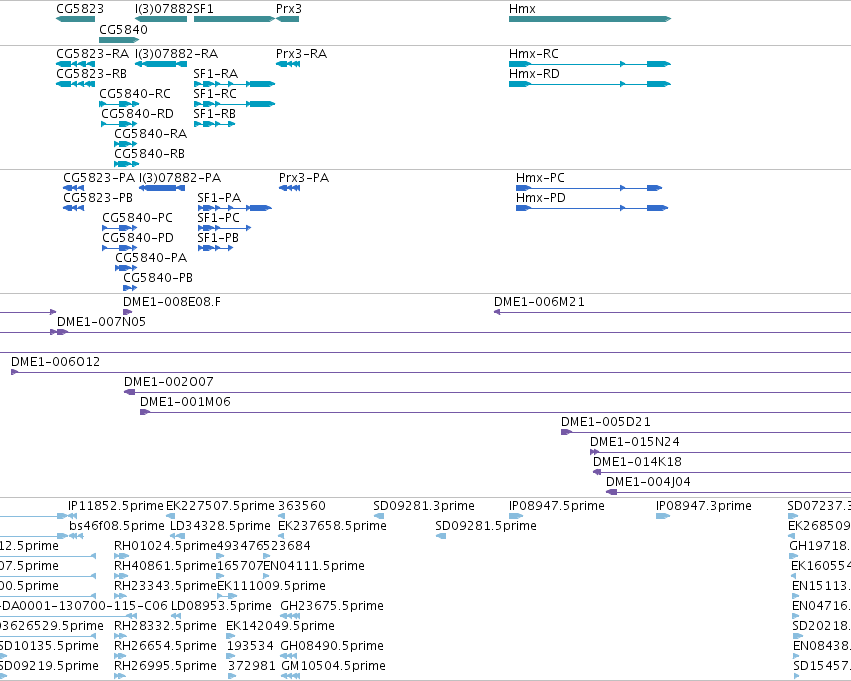This screenshot has width=851, height=681.
Task: Click the RH28332.5prime EST label
Action: (x=166, y=626)
